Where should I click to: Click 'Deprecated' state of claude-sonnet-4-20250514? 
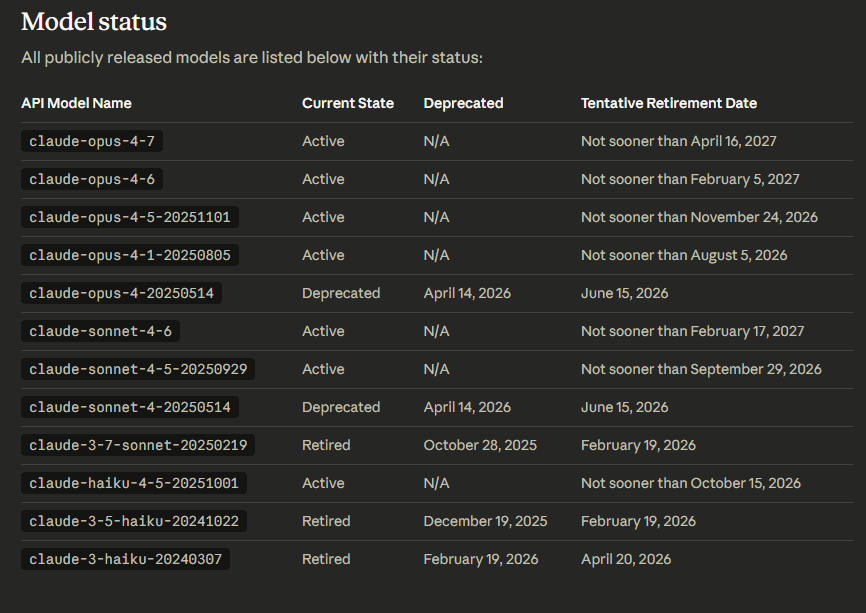pyautogui.click(x=341, y=407)
